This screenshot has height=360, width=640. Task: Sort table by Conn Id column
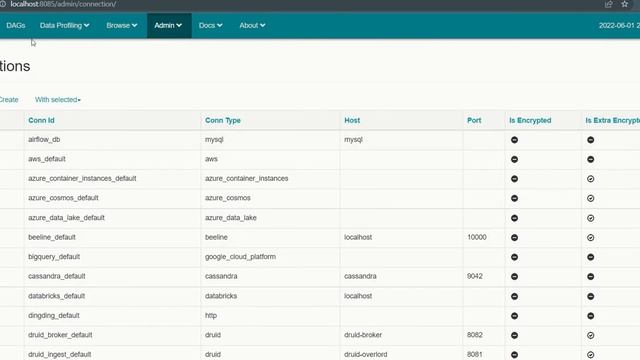click(x=41, y=120)
